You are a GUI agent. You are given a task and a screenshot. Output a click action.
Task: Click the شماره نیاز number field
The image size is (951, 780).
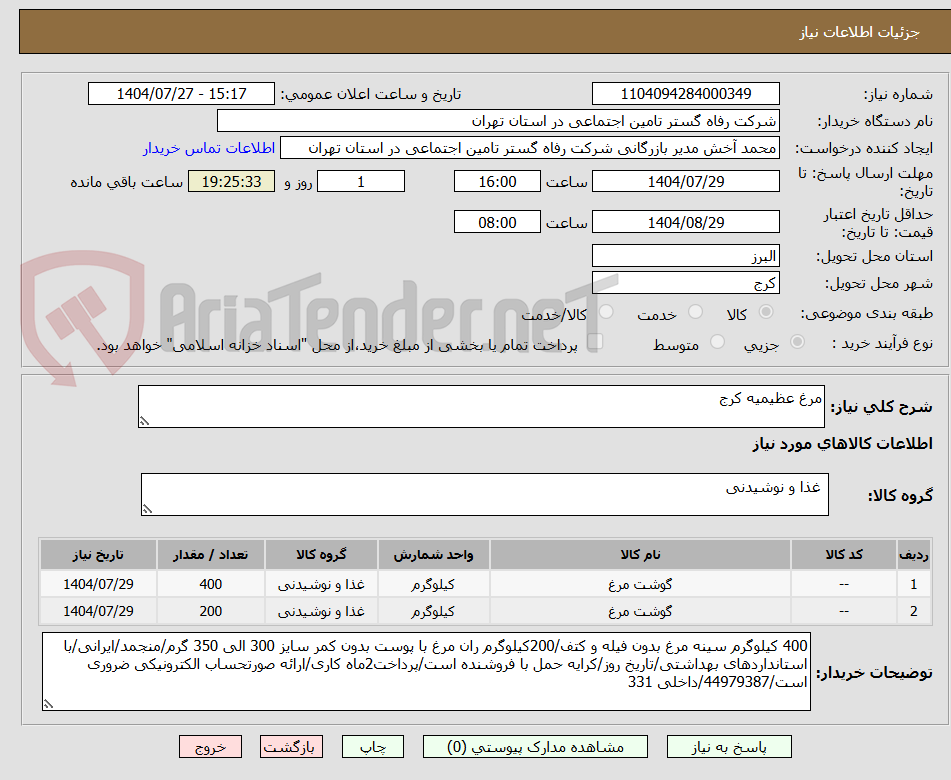(685, 94)
